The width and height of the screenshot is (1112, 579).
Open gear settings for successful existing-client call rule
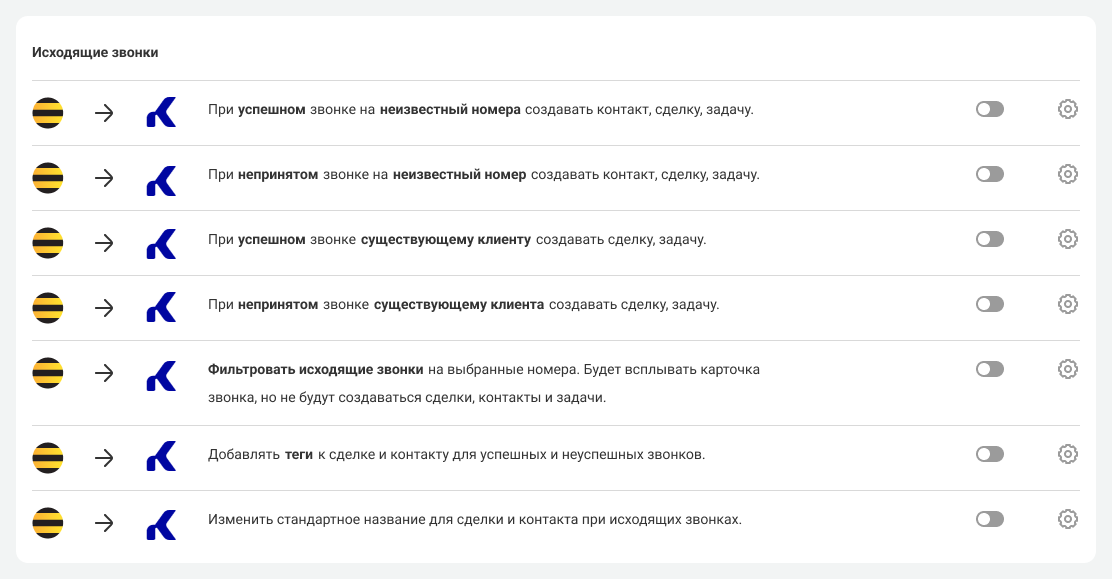point(1067,239)
